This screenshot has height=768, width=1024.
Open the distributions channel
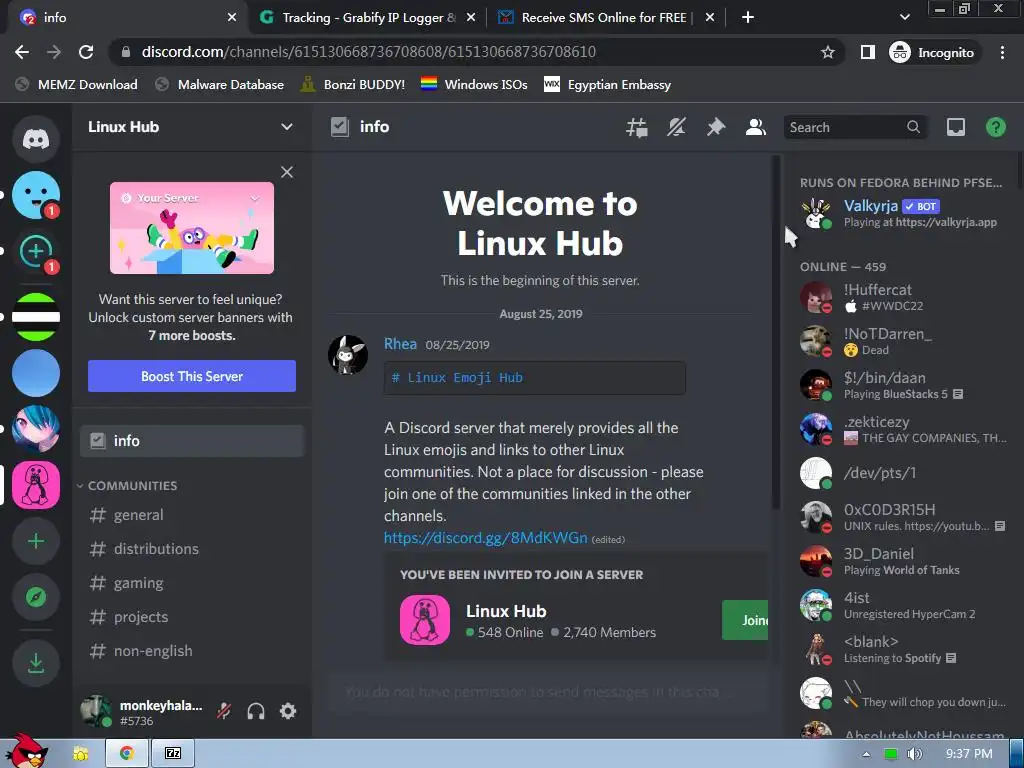click(x=192, y=549)
